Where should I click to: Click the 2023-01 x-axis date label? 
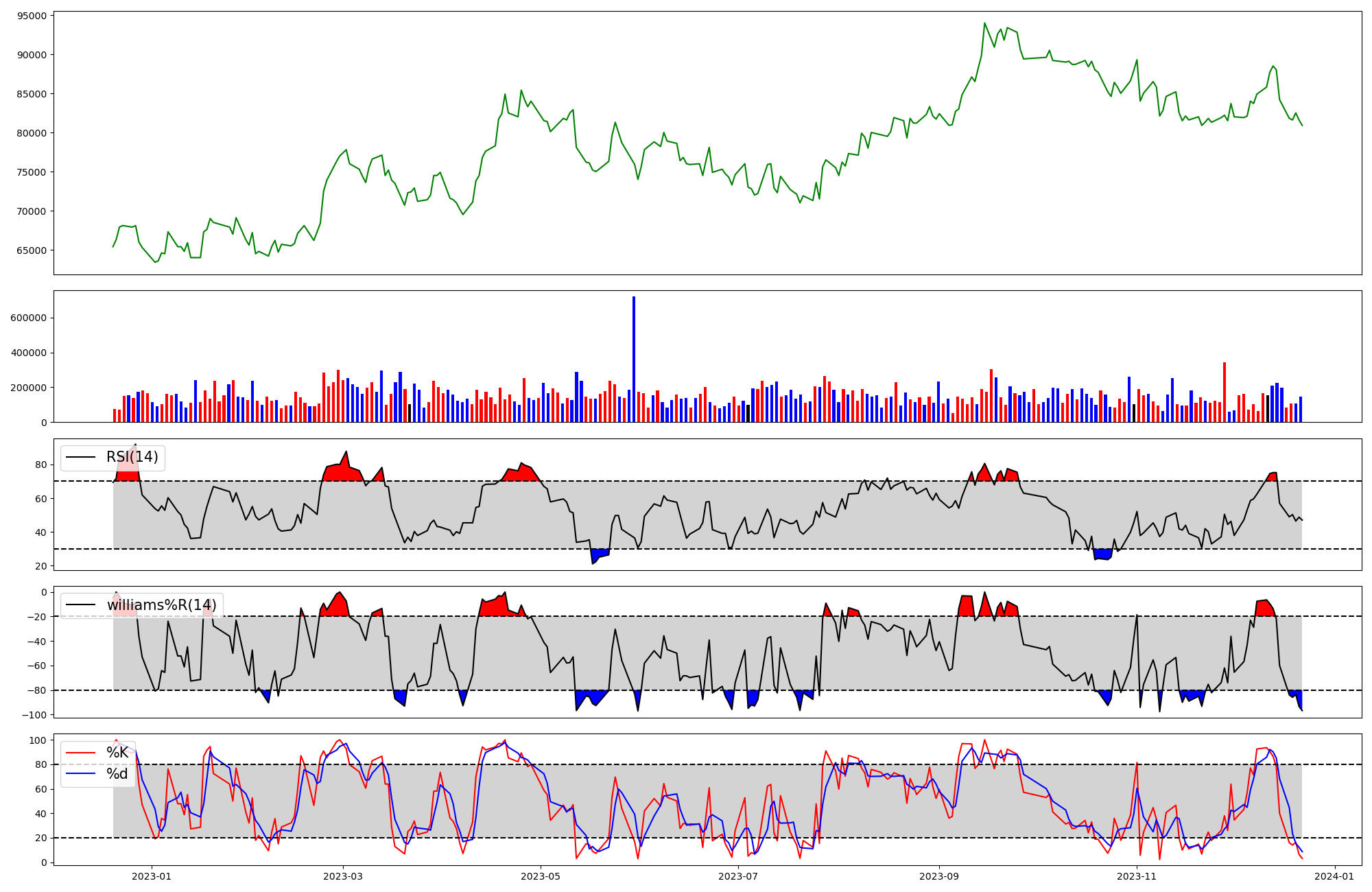coord(152,876)
